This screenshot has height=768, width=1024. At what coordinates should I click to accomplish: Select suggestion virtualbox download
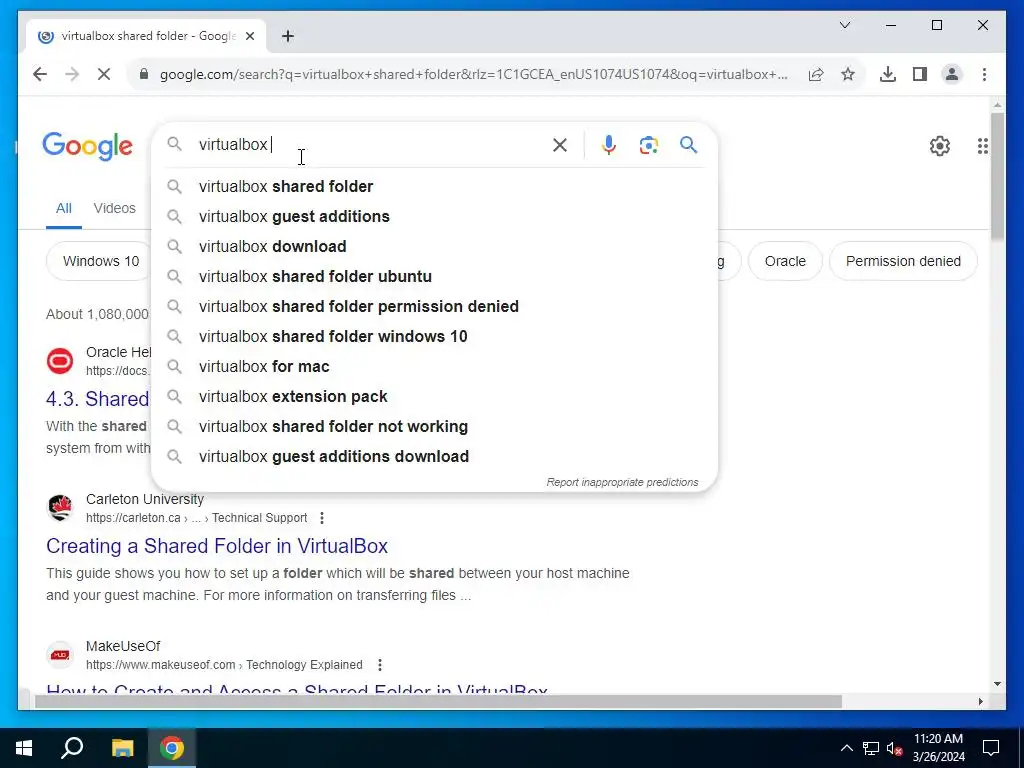(x=434, y=246)
